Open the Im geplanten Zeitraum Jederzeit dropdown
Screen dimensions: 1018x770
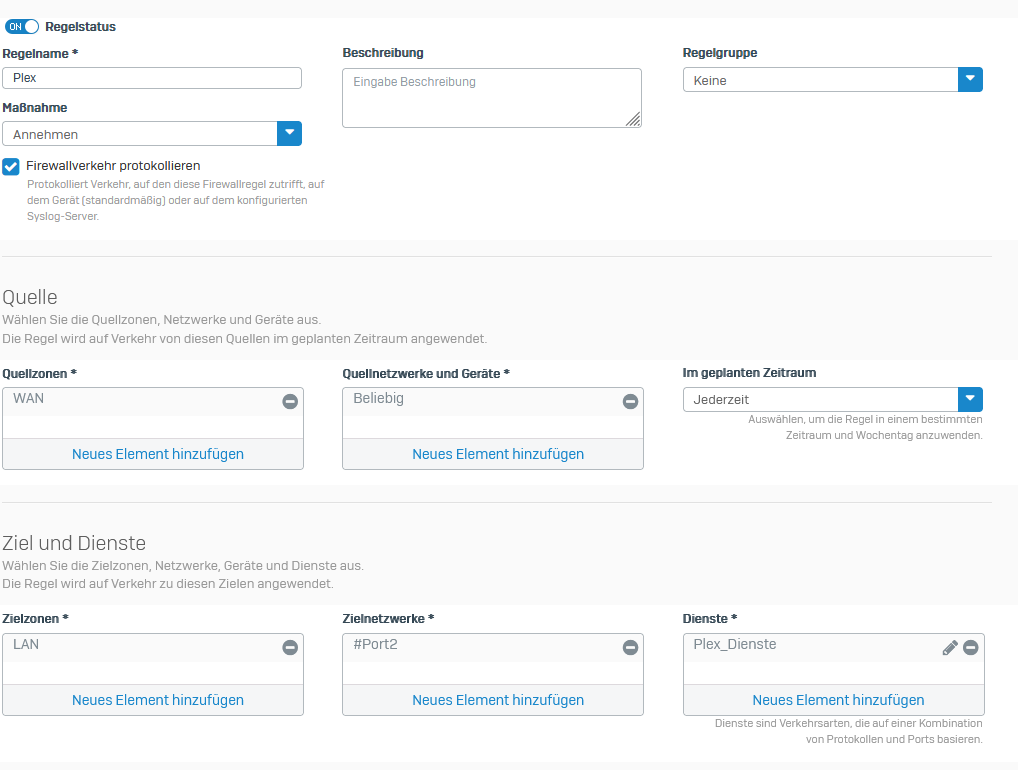pyautogui.click(x=970, y=399)
